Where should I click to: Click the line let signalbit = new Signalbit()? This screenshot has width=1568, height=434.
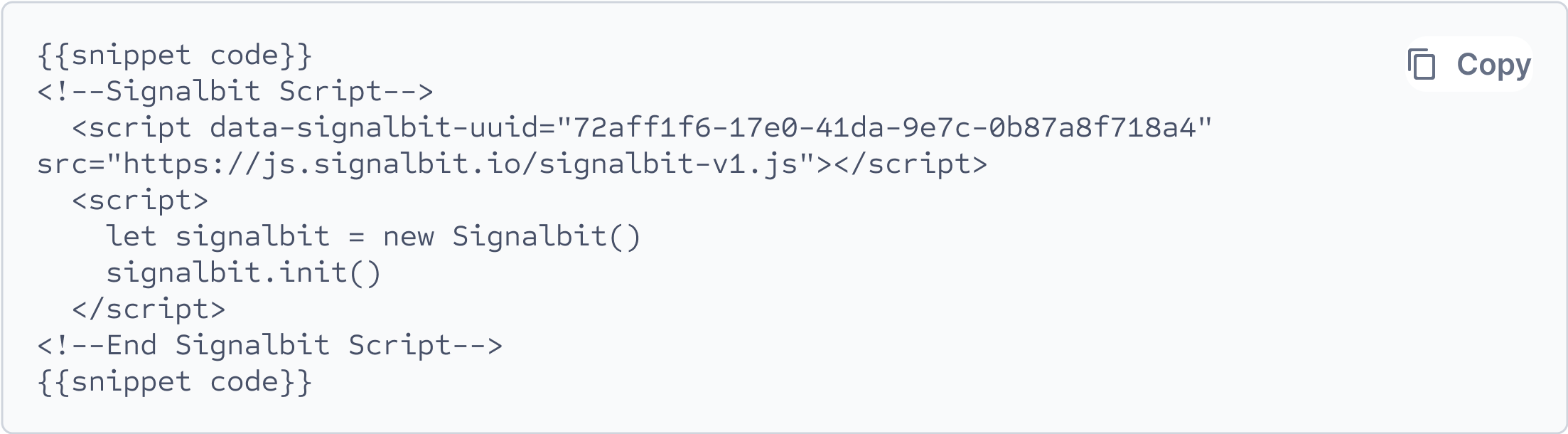click(373, 236)
